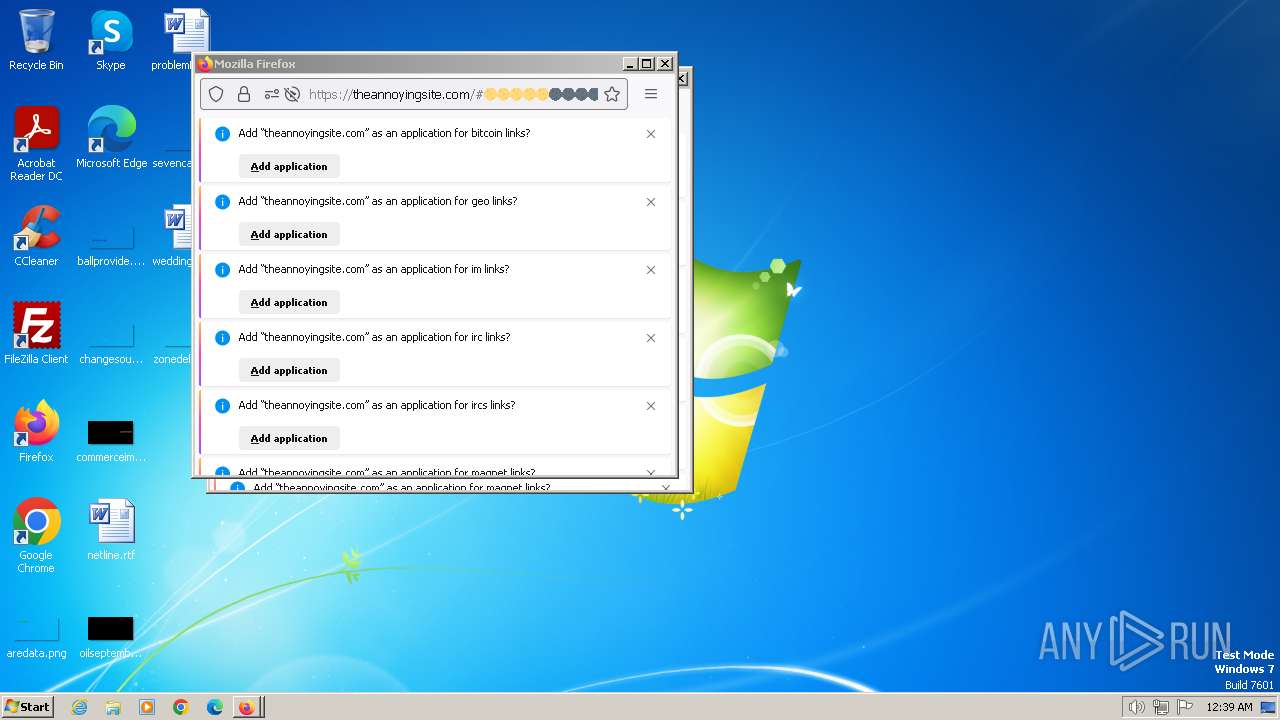Click the 12:39 AM taskbar clock
1280x720 pixels.
coord(1229,707)
